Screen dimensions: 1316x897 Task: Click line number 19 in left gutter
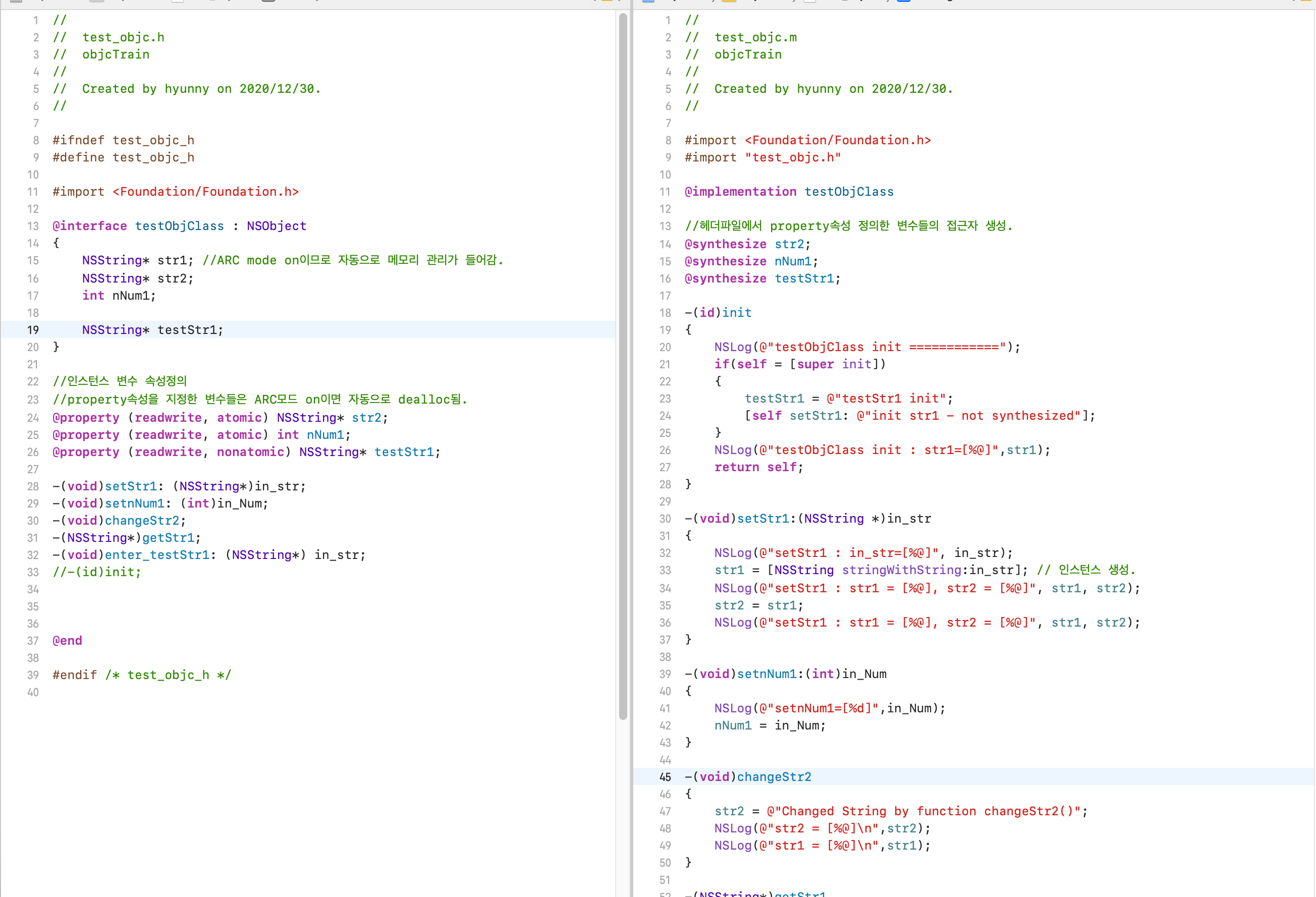(x=33, y=330)
